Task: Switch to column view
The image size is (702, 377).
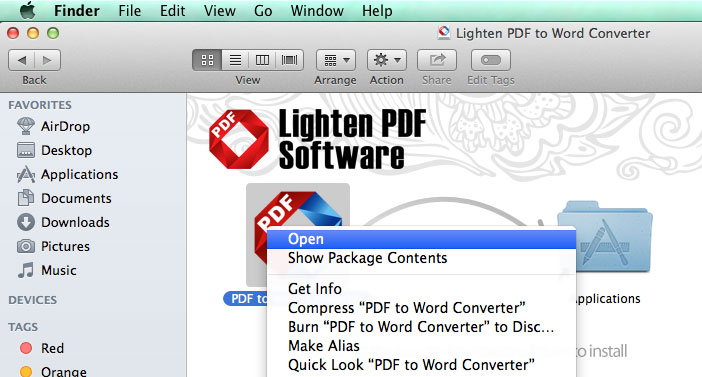Action: coord(262,60)
